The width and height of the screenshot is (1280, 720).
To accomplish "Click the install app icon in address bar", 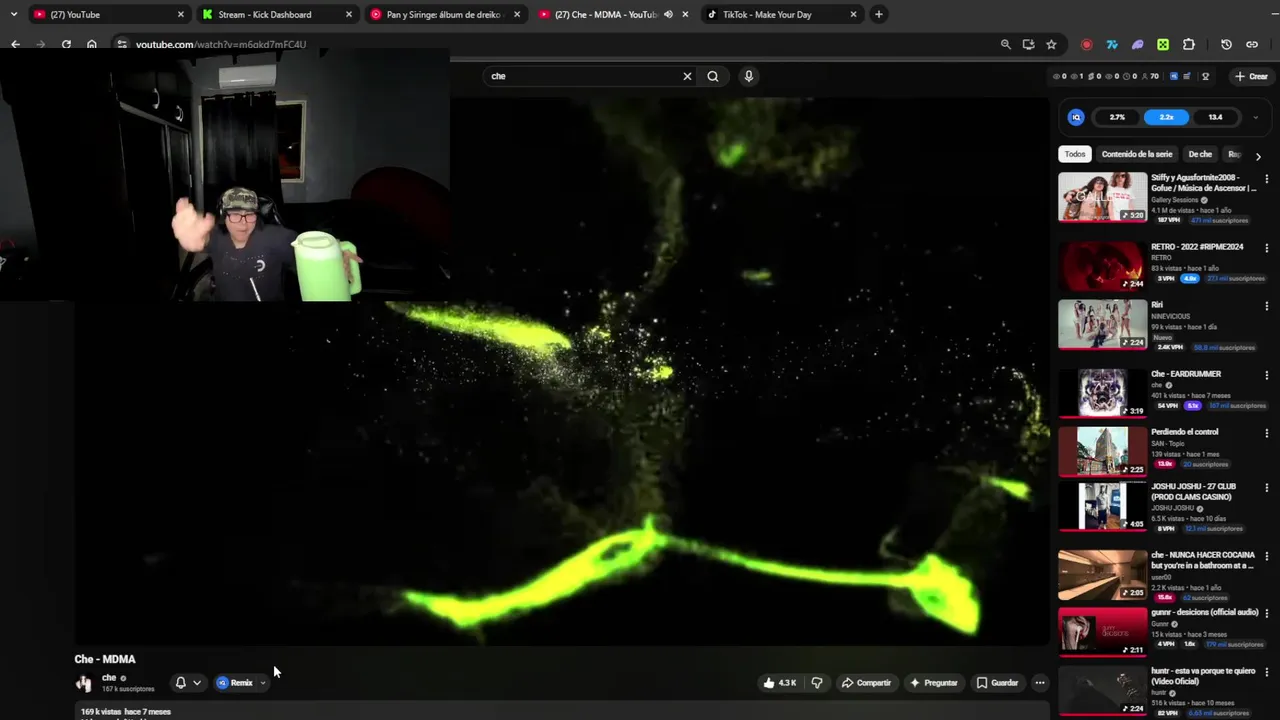I will pos(1028,44).
